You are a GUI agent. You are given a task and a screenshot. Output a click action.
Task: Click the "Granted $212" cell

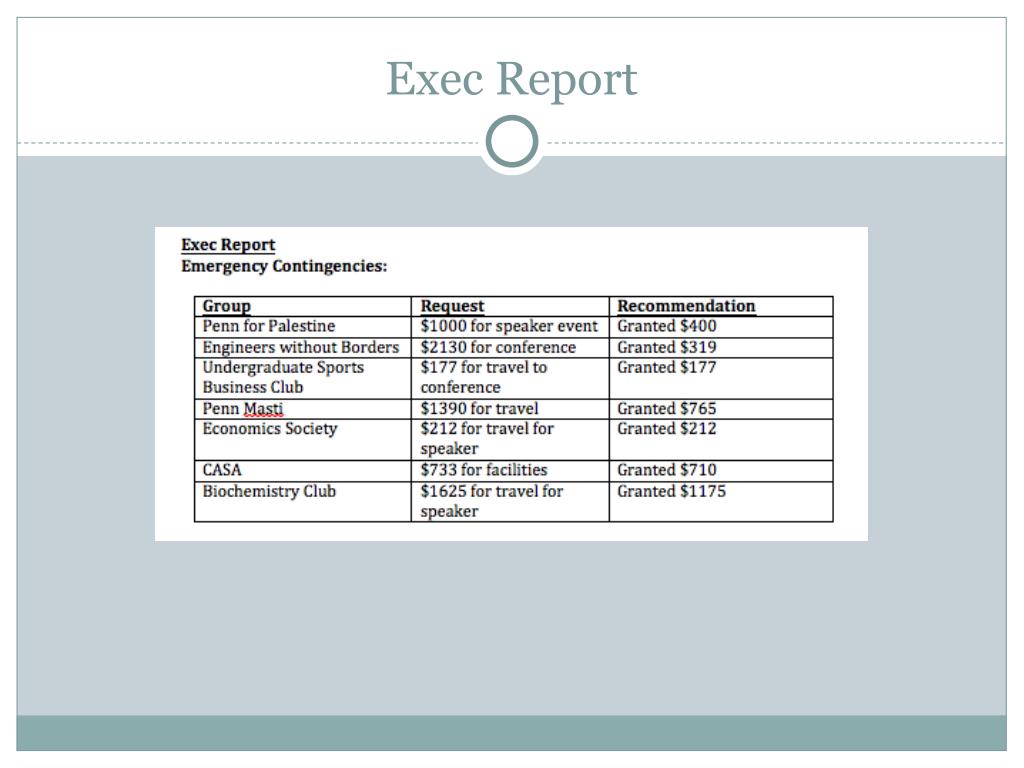point(721,440)
